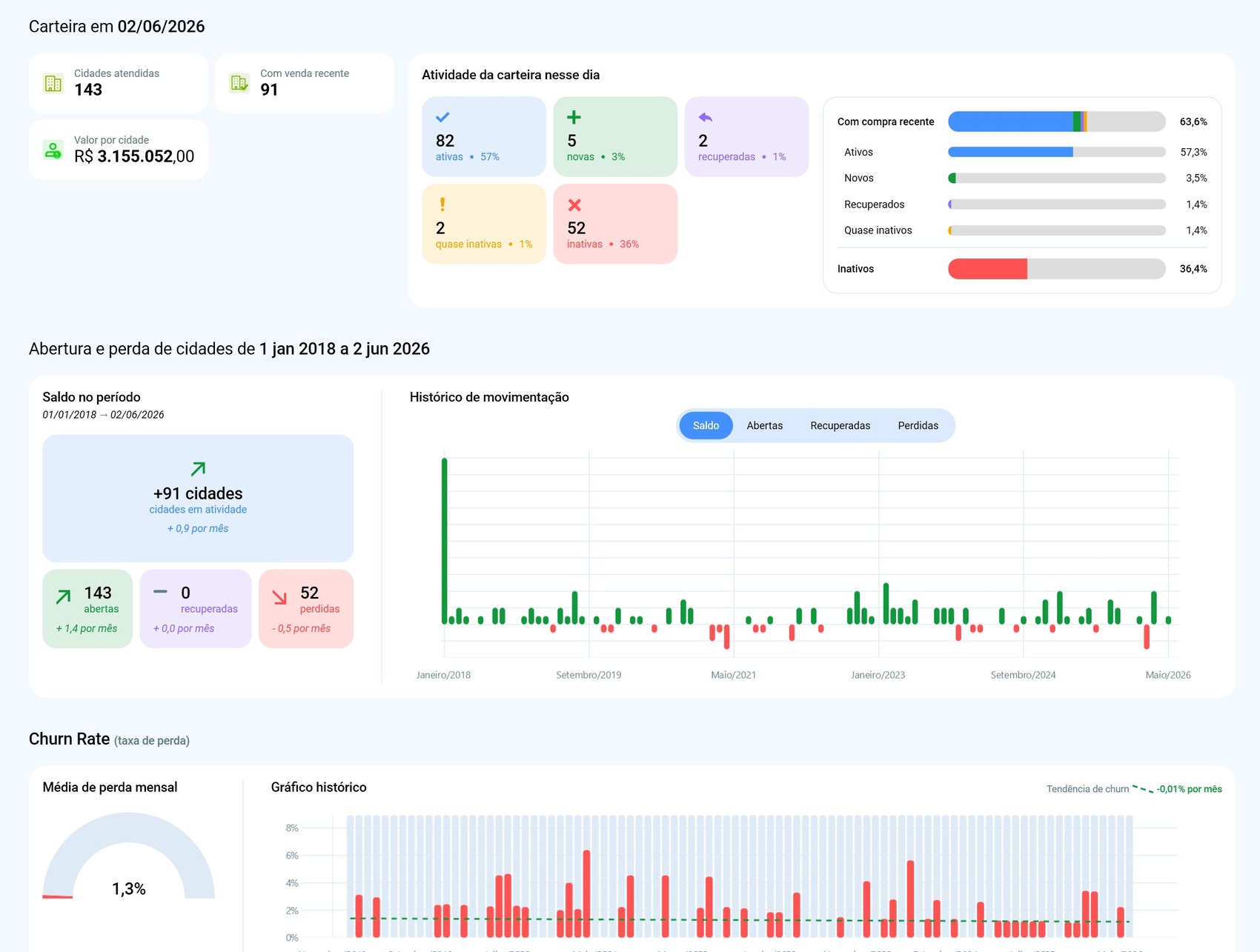1260x952 pixels.
Task: Click the red down arrow beside 52 perdidas
Action: click(x=279, y=597)
